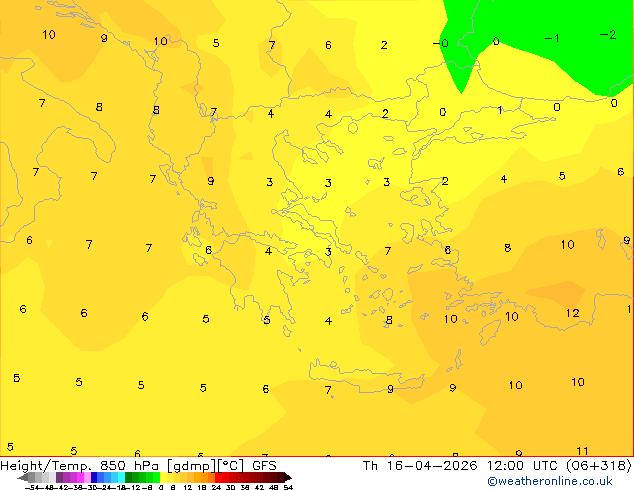This screenshot has width=634, height=490.
Task: Click the map temperature value 11
Action: point(582,451)
